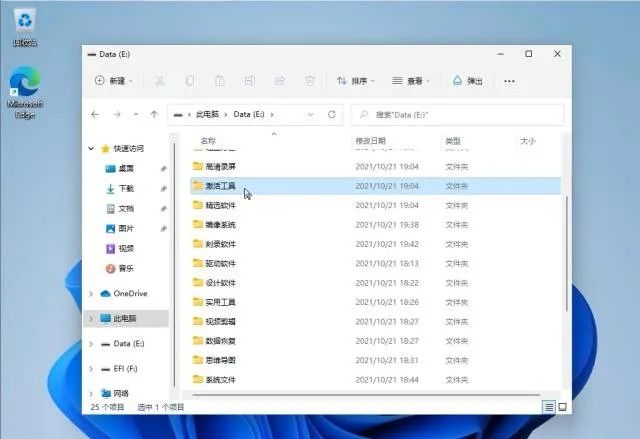The height and width of the screenshot is (439, 640).
Task: Select the 镜像系统 folder
Action: [376, 225]
